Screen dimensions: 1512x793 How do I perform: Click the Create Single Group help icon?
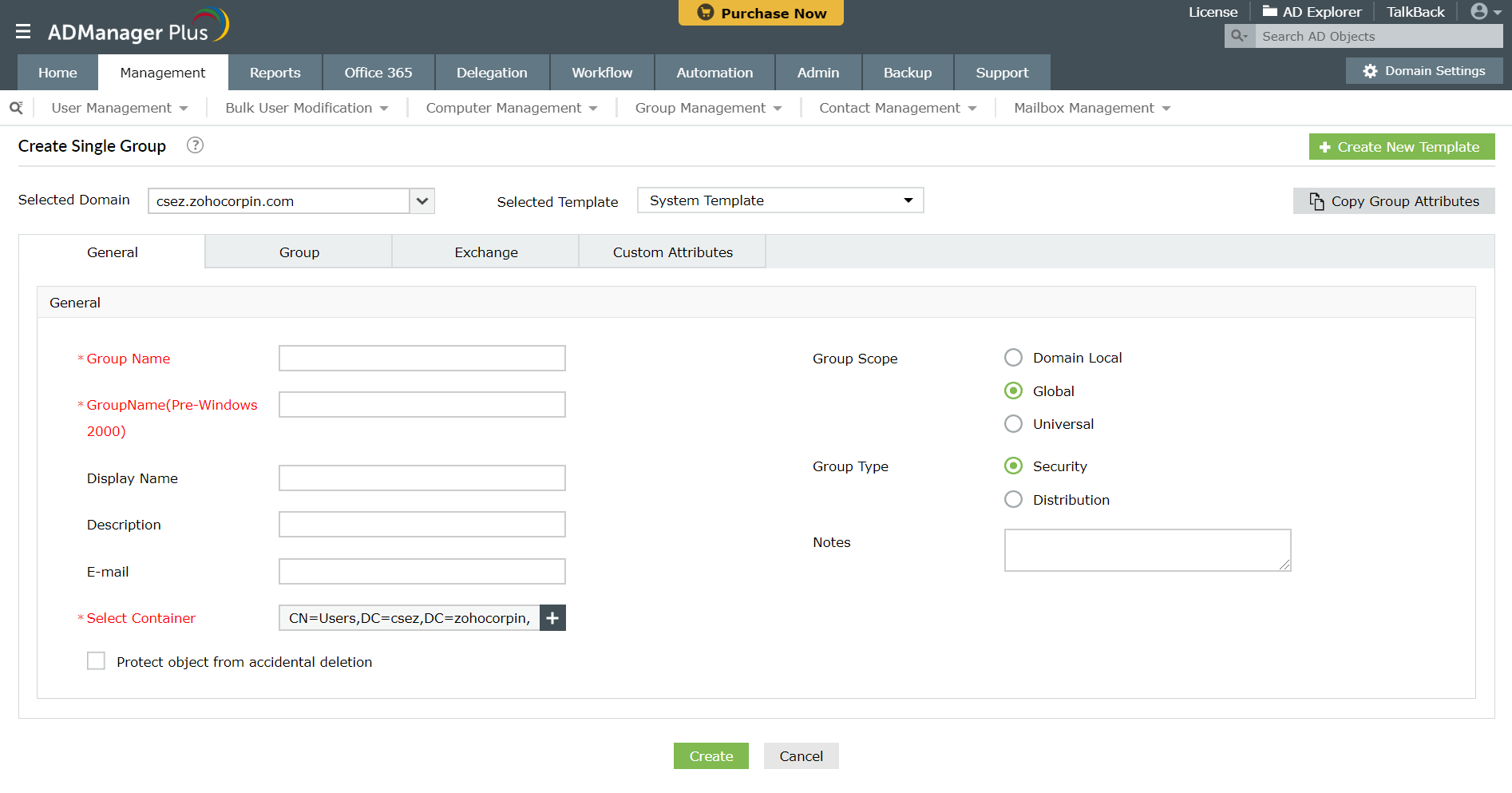[195, 145]
